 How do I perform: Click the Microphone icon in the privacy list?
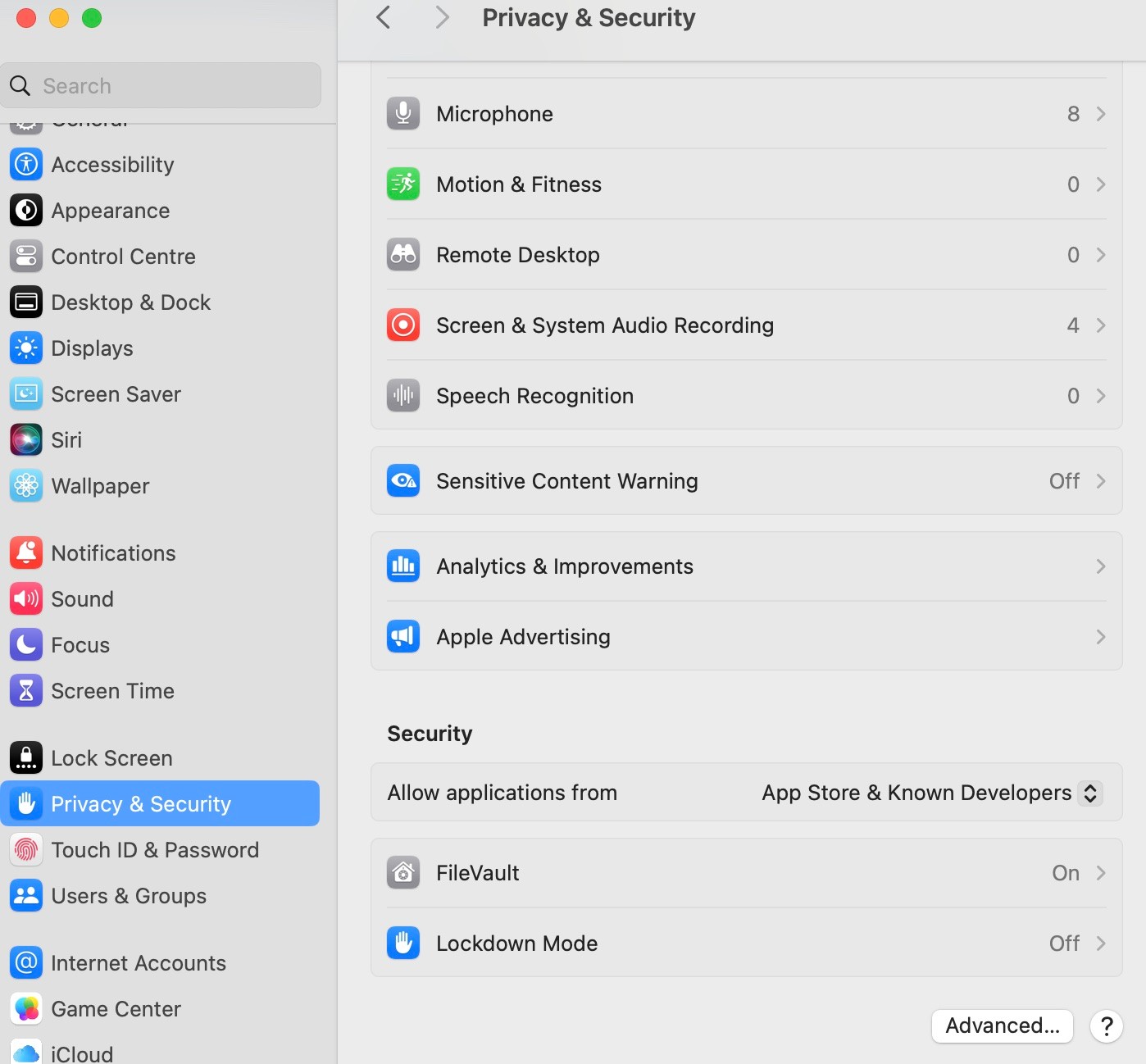coord(403,114)
